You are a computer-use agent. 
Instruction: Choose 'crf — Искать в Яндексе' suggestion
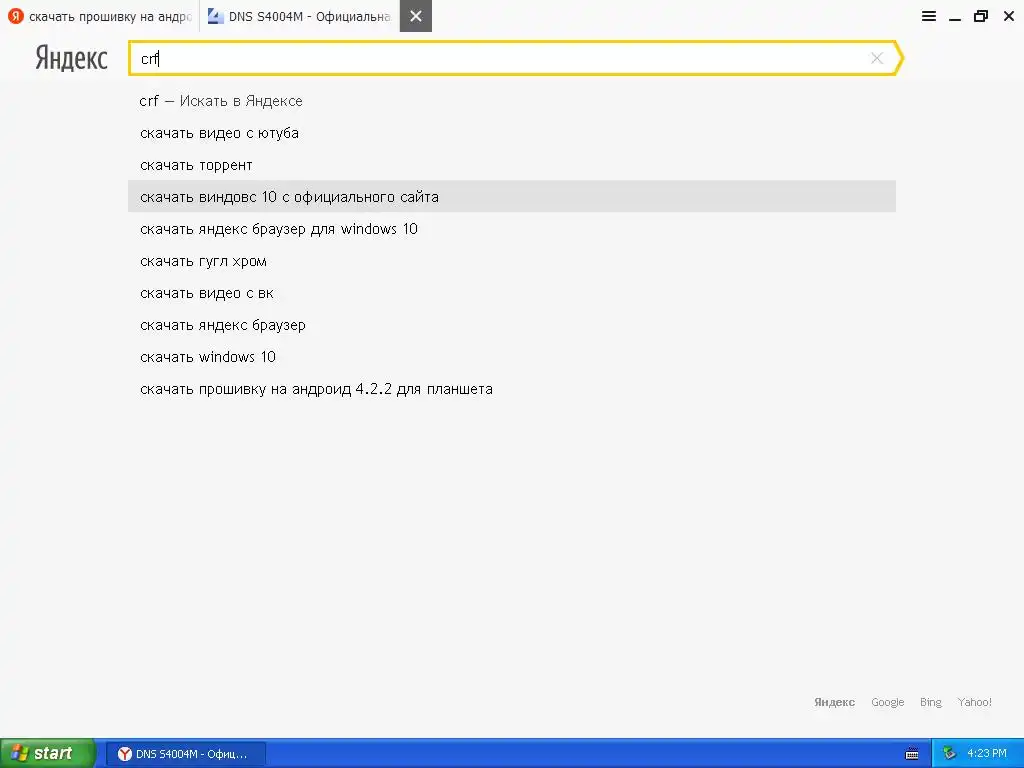coord(511,101)
